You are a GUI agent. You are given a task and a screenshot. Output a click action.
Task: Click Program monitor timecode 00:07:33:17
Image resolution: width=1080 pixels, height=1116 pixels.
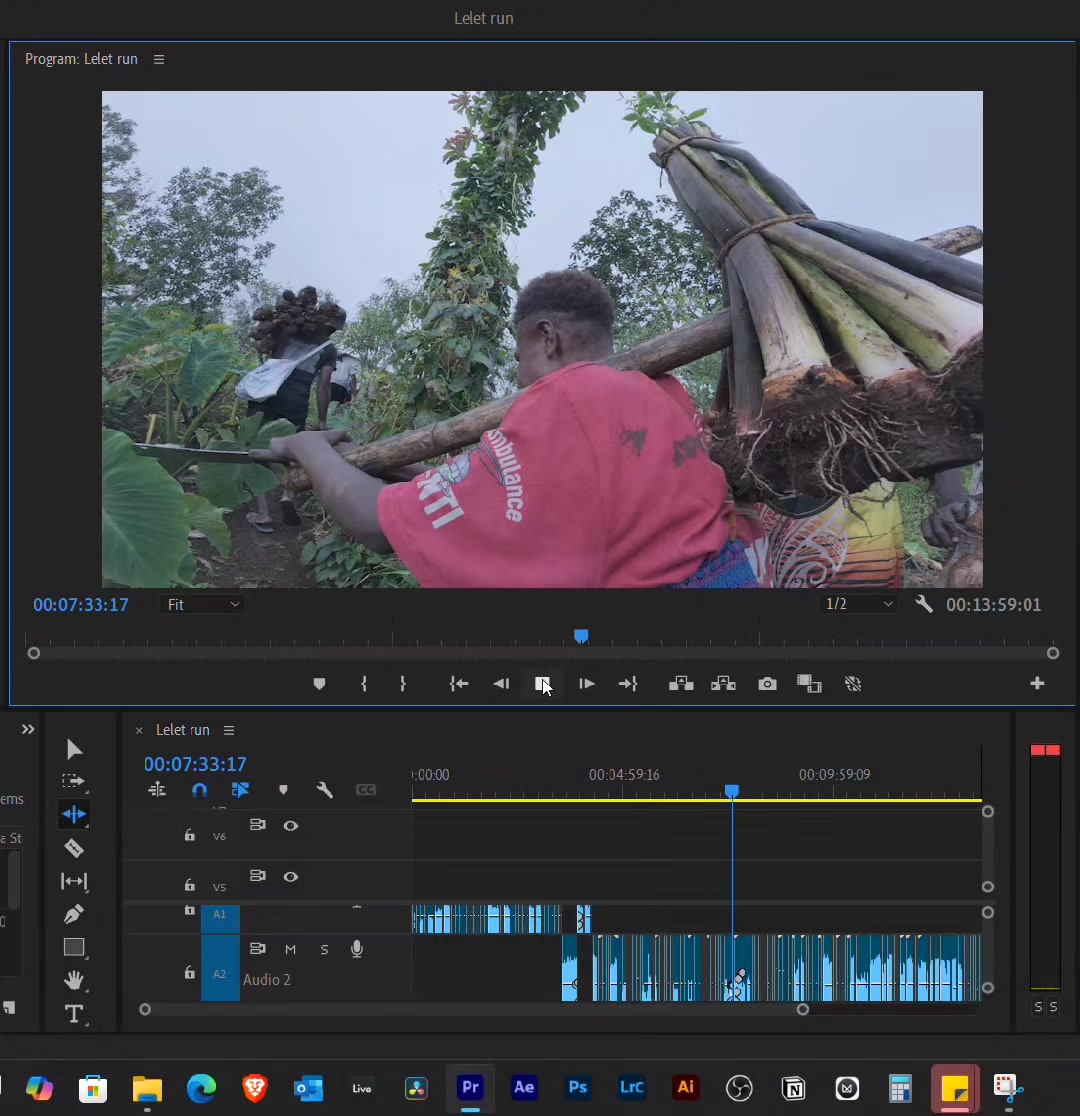pyautogui.click(x=81, y=605)
